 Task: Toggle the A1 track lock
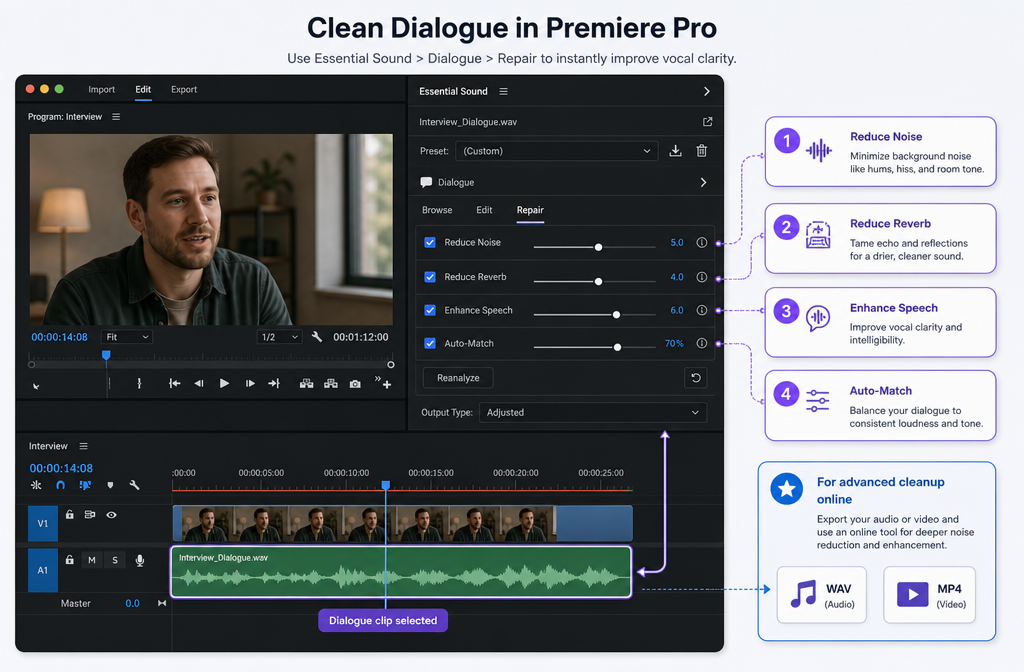[69, 560]
